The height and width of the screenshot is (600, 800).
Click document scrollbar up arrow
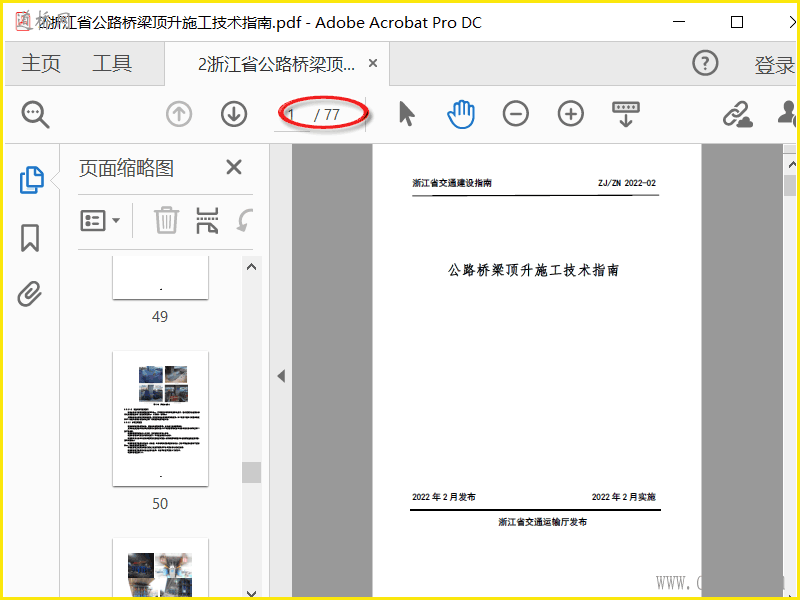[792, 164]
